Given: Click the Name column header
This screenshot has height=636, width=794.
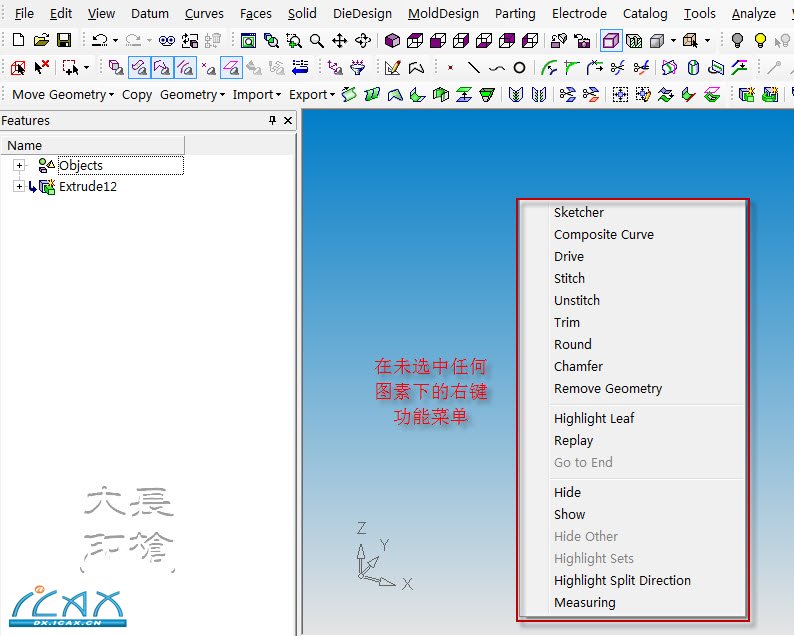Looking at the screenshot, I should pyautogui.click(x=93, y=145).
